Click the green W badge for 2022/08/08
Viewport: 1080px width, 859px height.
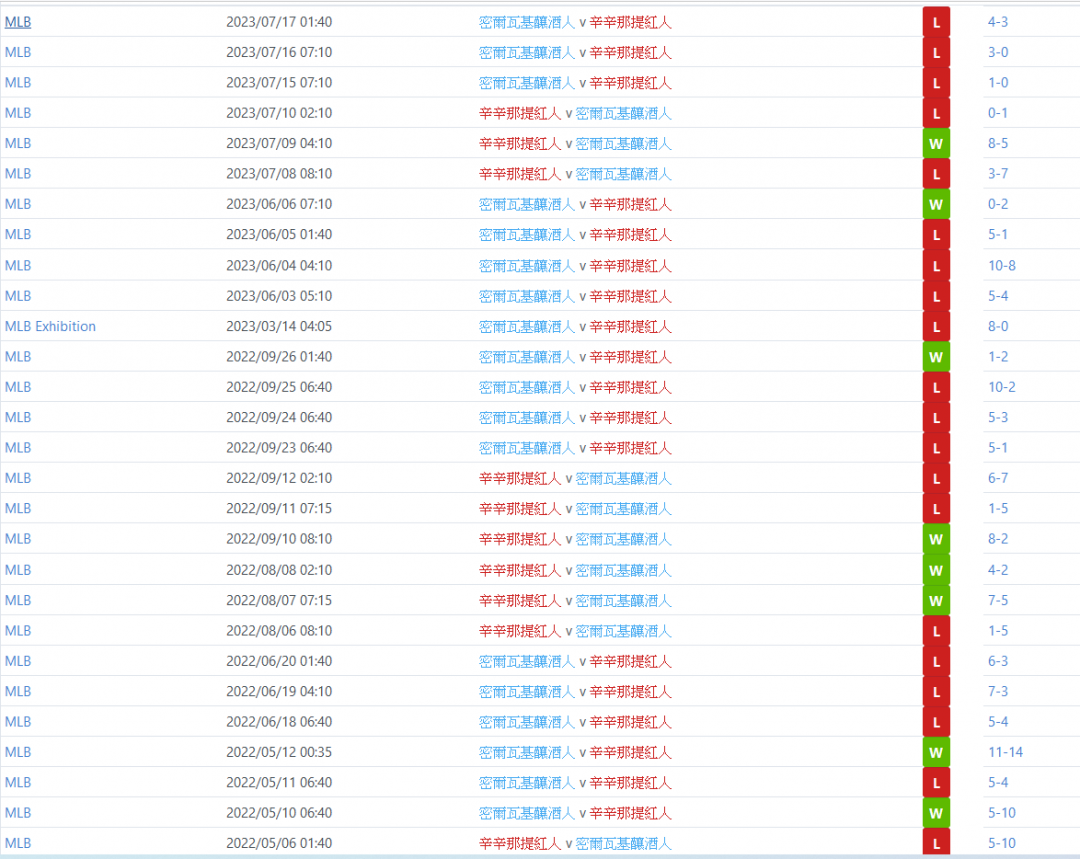pos(936,570)
